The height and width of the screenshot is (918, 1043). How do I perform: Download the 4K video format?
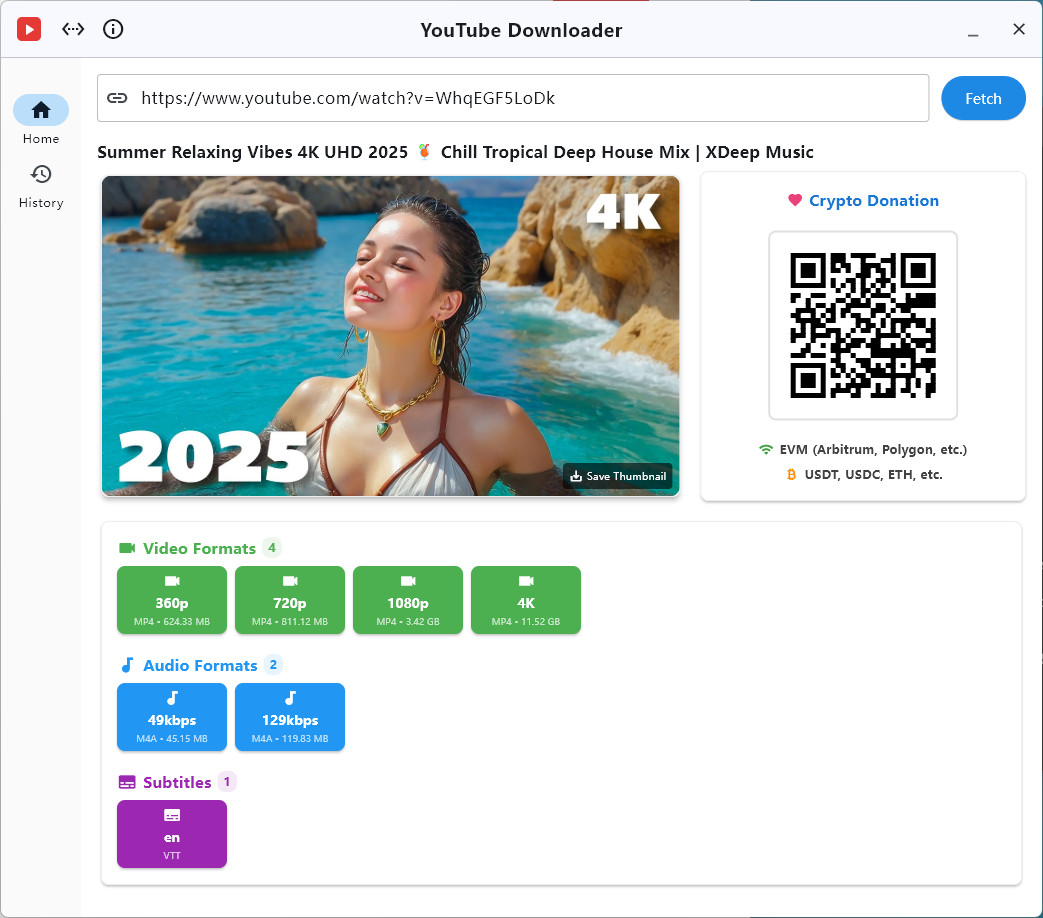[x=526, y=600]
